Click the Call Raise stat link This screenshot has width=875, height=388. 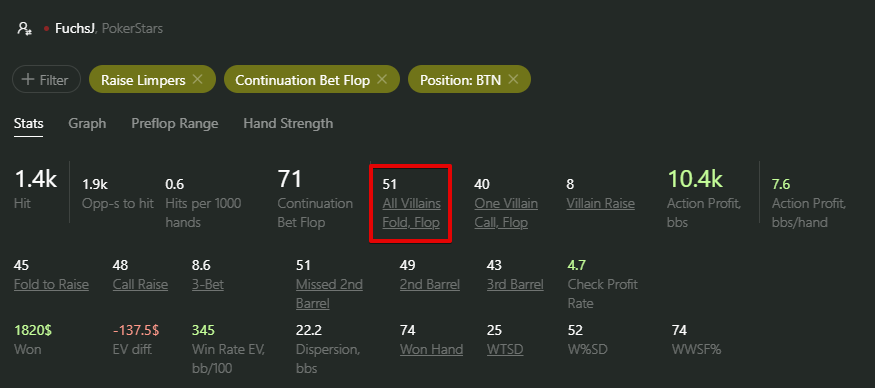click(140, 285)
